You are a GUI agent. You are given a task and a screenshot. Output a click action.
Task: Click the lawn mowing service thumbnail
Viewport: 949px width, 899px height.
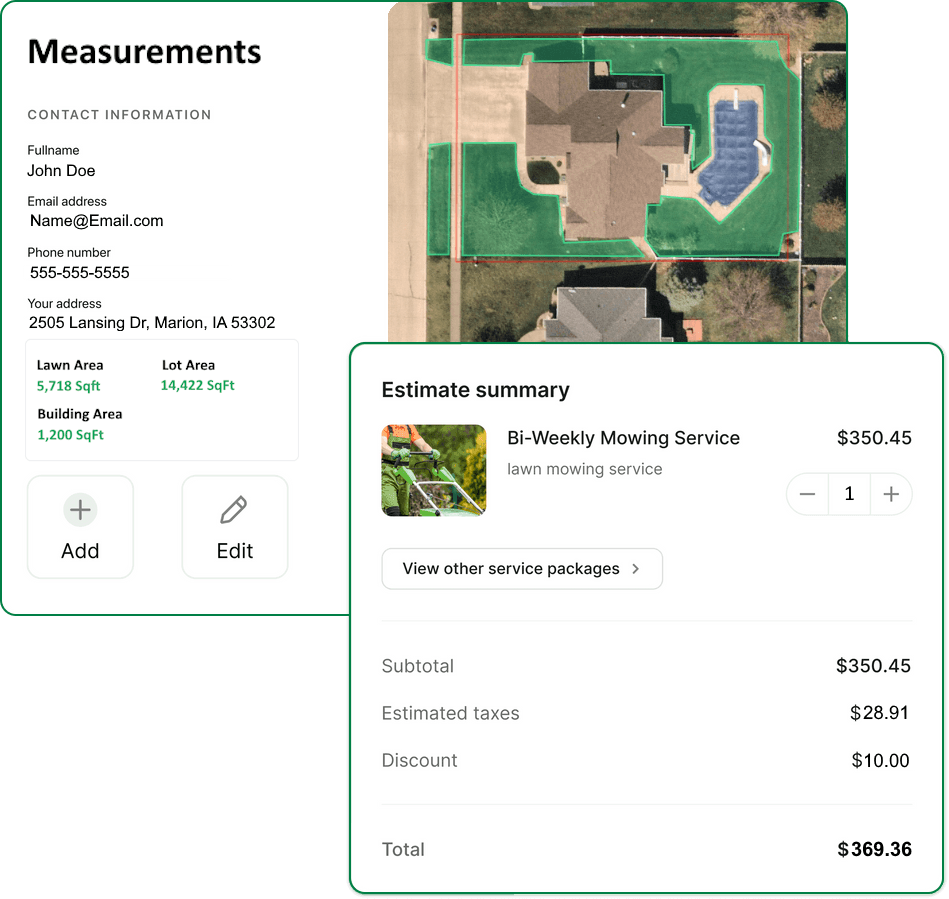[434, 470]
